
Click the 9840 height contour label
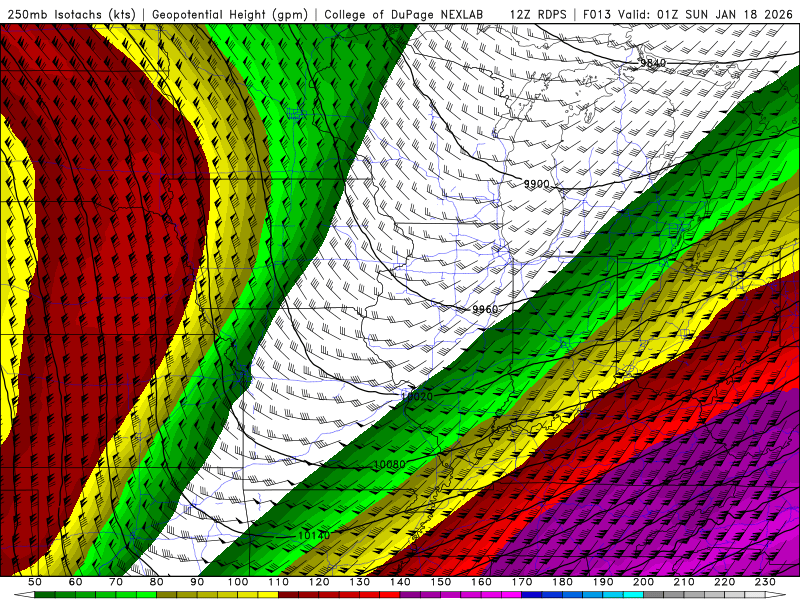[653, 63]
